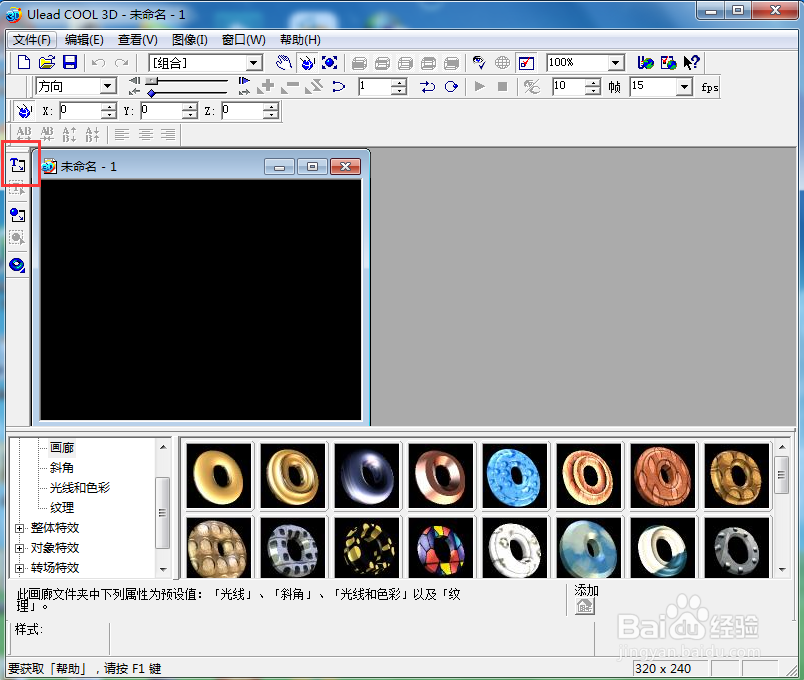Open the 查看(V) menu
The width and height of the screenshot is (804, 680).
[137, 39]
